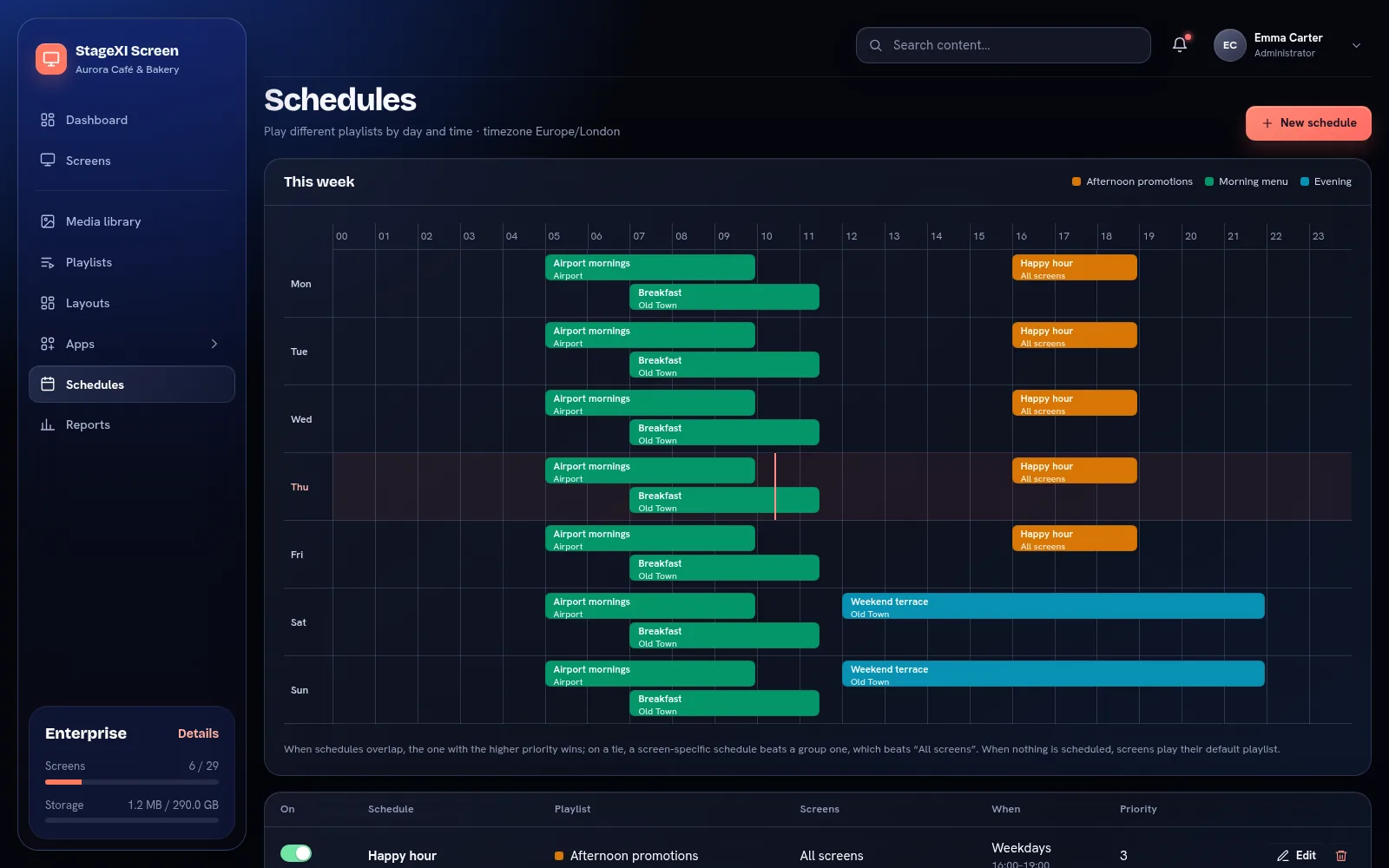This screenshot has width=1389, height=868.
Task: Click the Storage usage progress bar
Action: click(132, 820)
